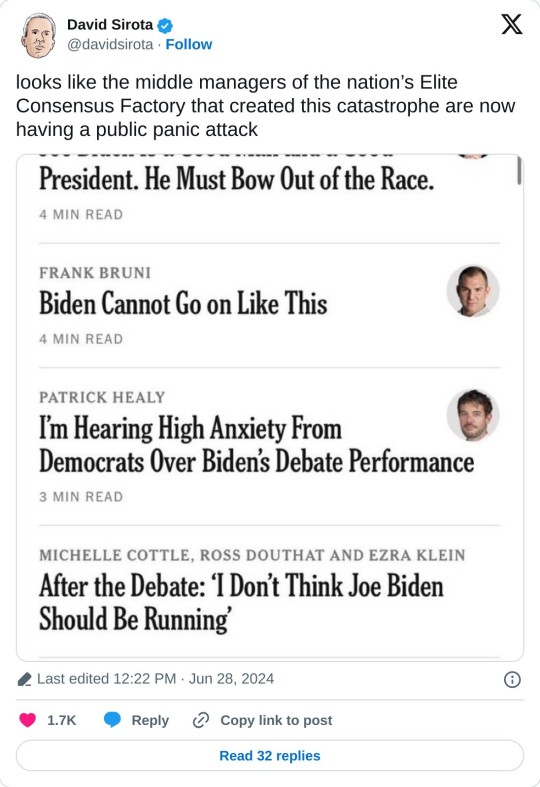Click the 1.7K likes count

click(x=61, y=720)
